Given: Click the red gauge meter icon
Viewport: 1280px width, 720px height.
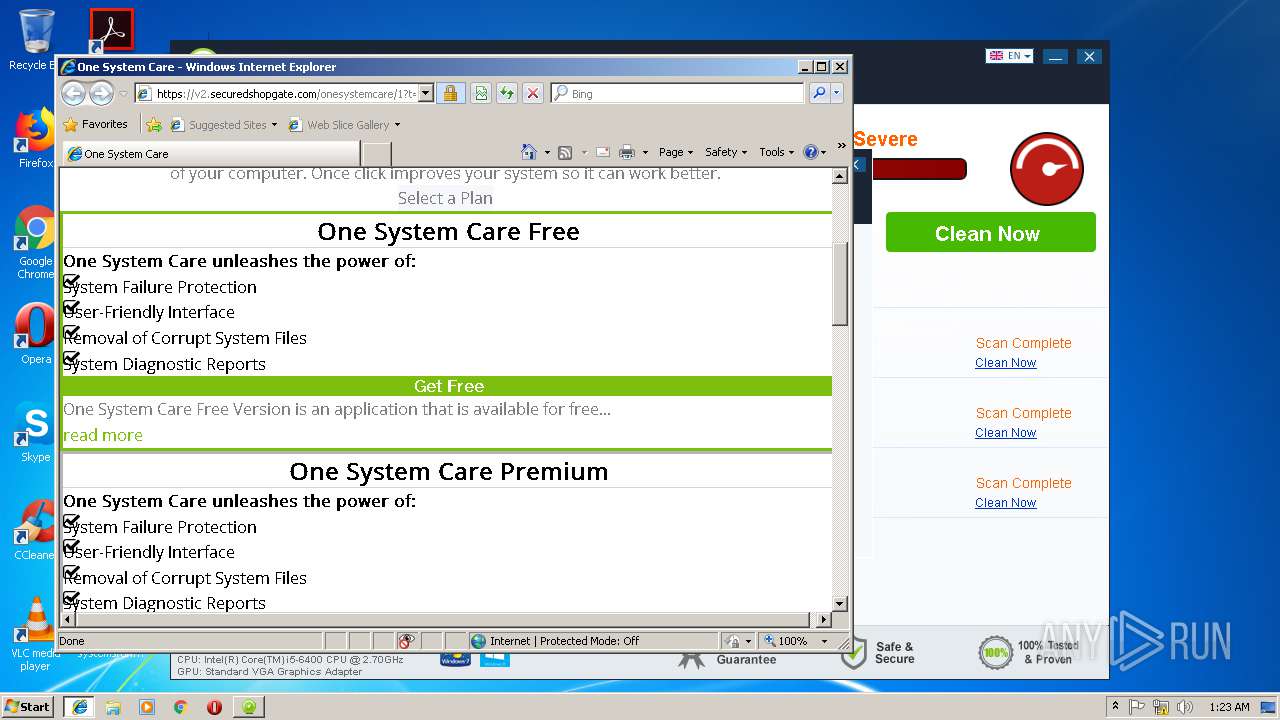Looking at the screenshot, I should tap(1047, 169).
